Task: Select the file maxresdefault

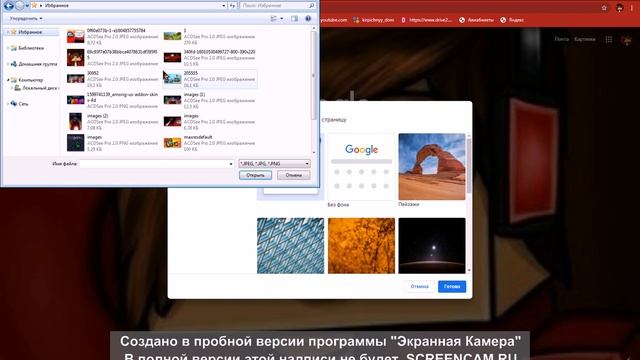Action: [209, 143]
